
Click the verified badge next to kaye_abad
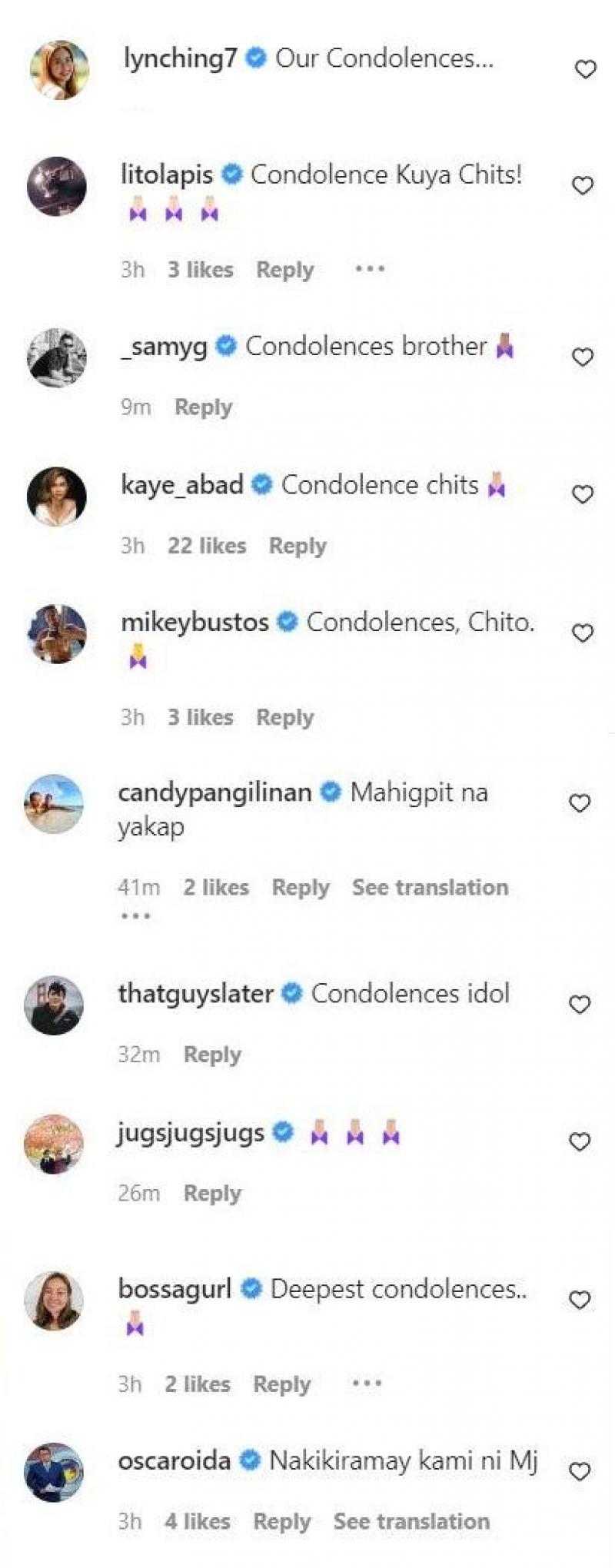click(x=264, y=484)
